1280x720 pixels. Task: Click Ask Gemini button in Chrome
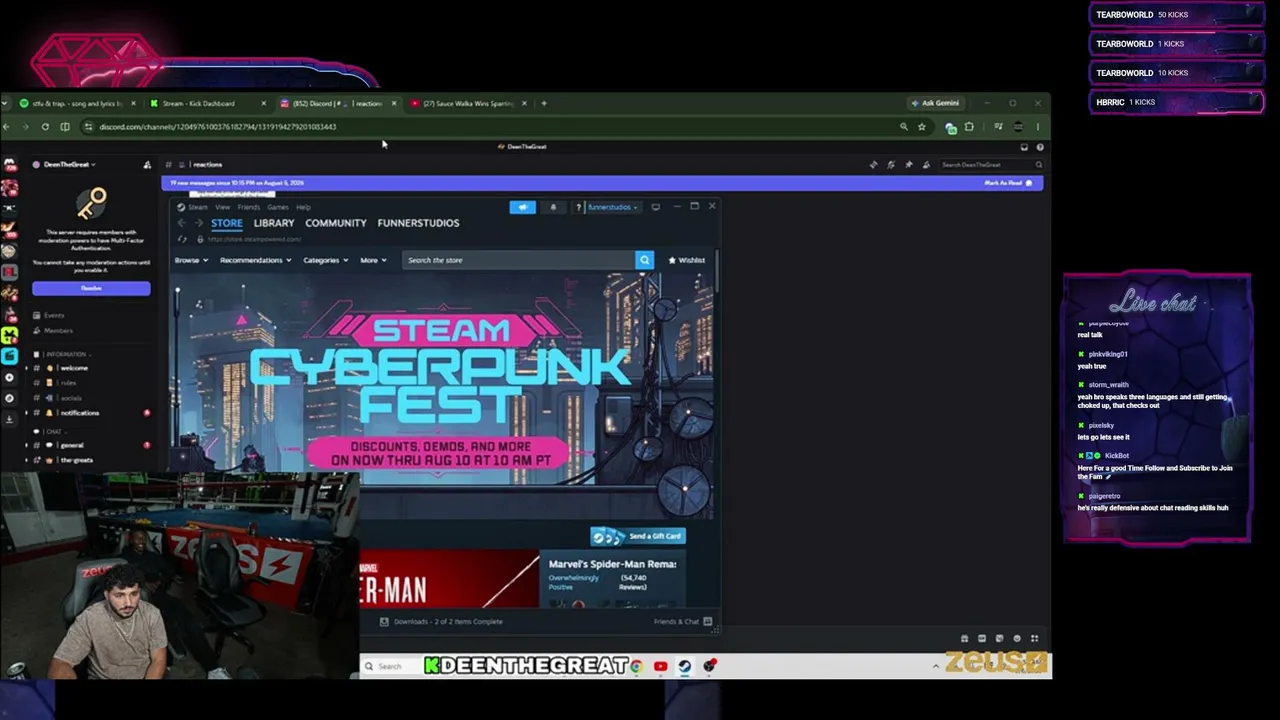(935, 103)
